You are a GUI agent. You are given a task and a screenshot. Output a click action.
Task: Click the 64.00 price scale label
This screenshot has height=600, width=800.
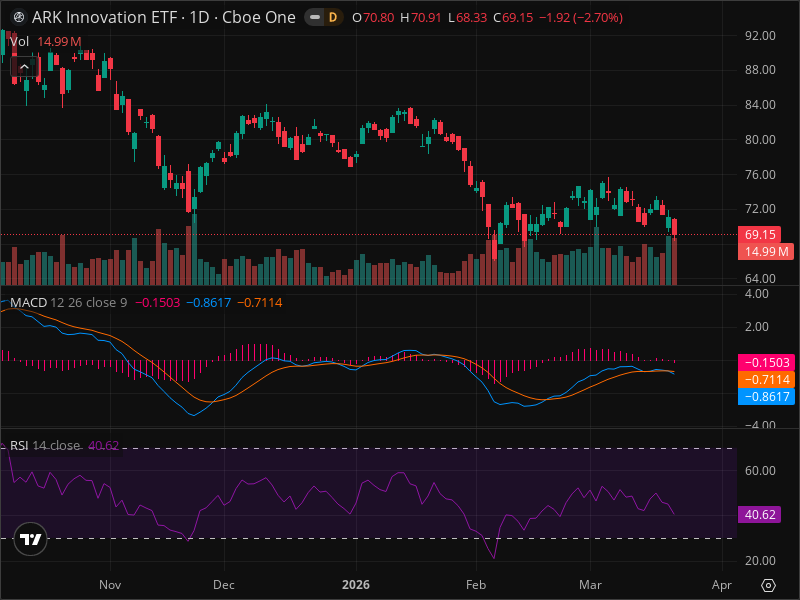click(760, 279)
